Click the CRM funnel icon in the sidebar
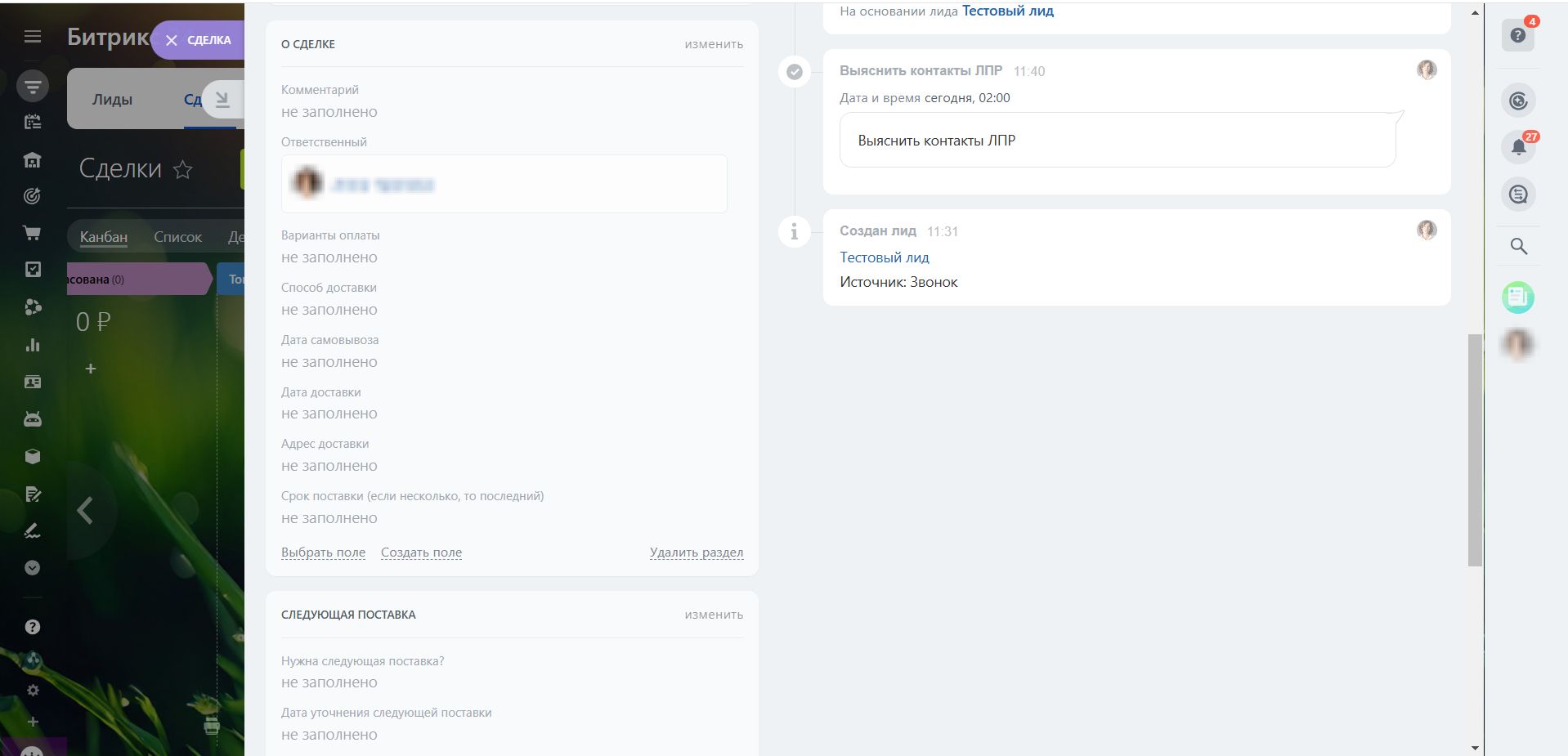This screenshot has height=756, width=1568. point(33,85)
